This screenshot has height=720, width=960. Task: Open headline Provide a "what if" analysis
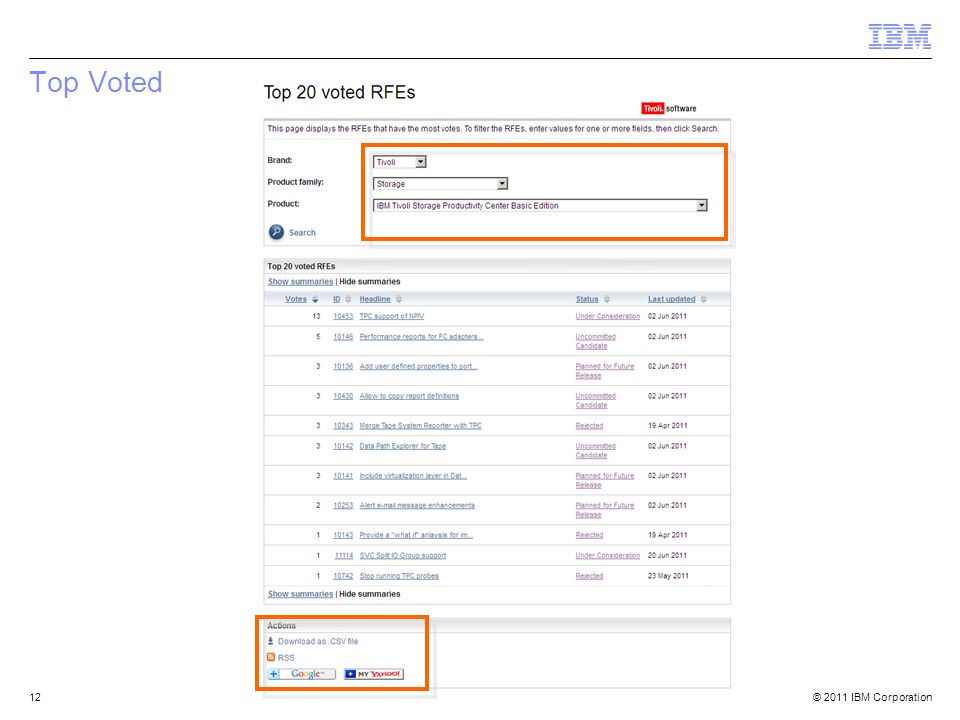416,535
